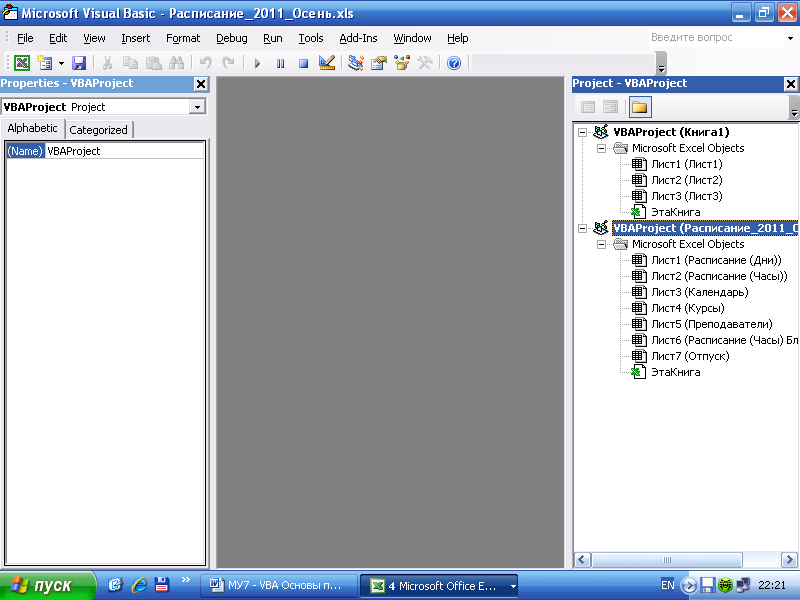Select Лист3 (Лист3) in project tree
This screenshot has height=600, width=800.
(x=687, y=196)
